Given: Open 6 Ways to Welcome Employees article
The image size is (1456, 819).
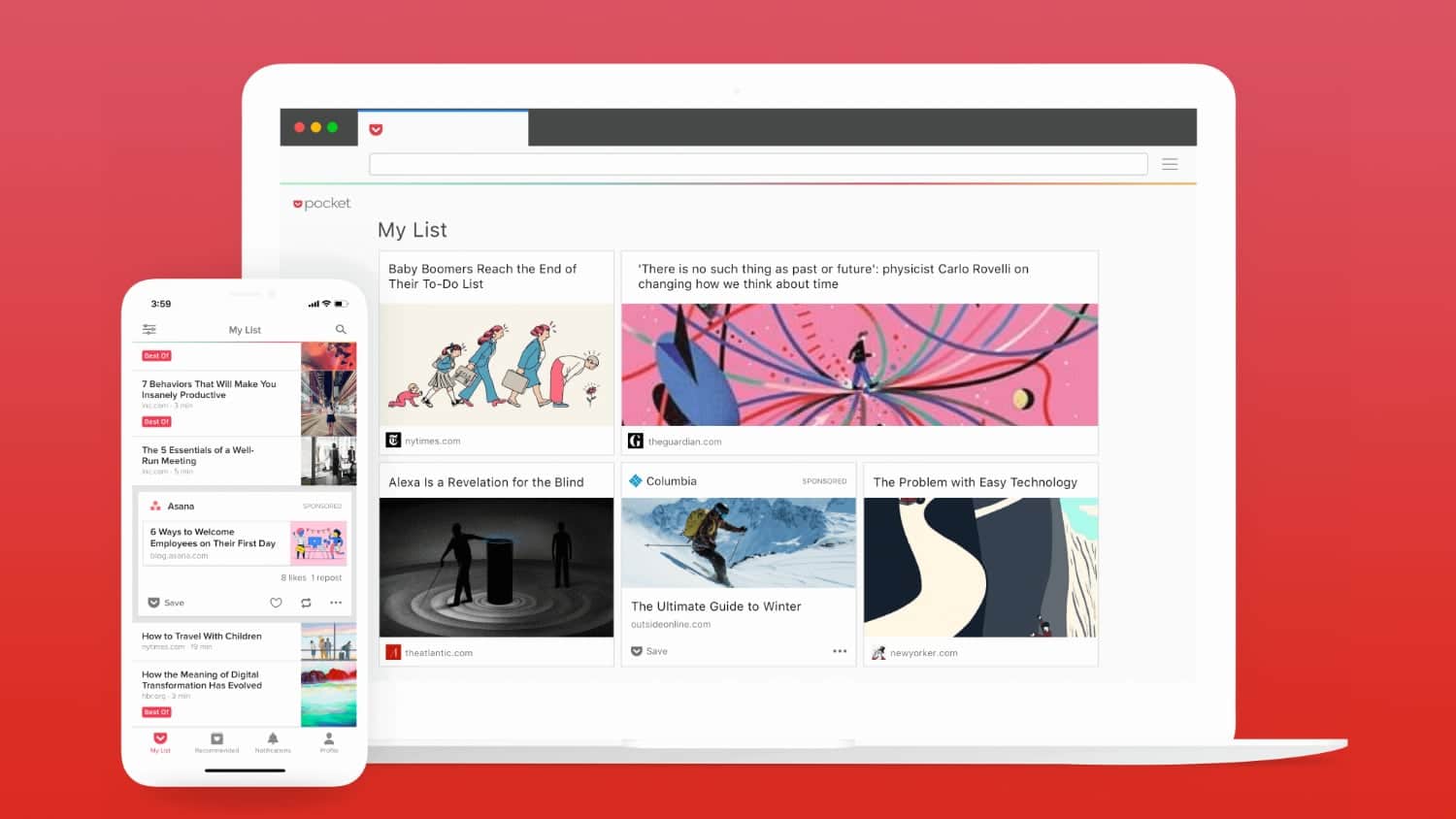Looking at the screenshot, I should (213, 538).
